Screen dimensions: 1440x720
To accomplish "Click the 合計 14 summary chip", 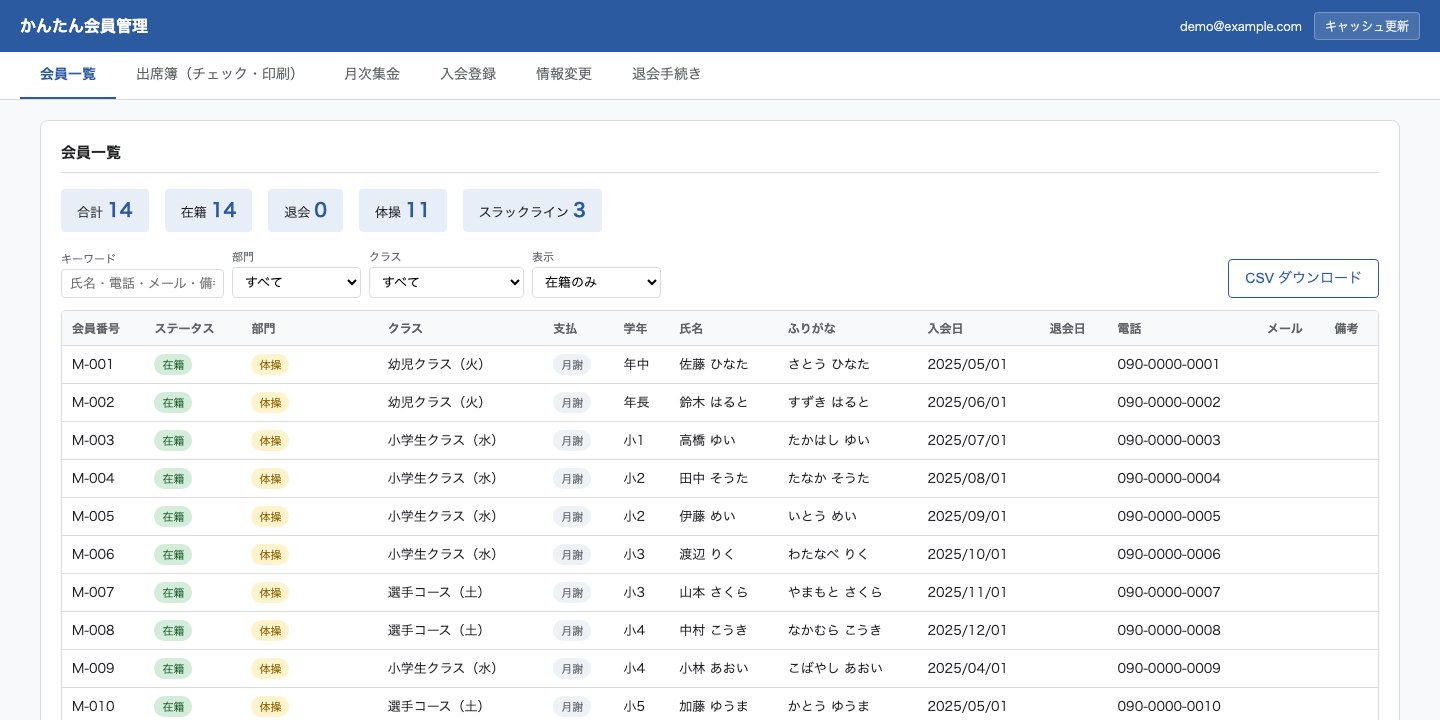I will (x=105, y=210).
